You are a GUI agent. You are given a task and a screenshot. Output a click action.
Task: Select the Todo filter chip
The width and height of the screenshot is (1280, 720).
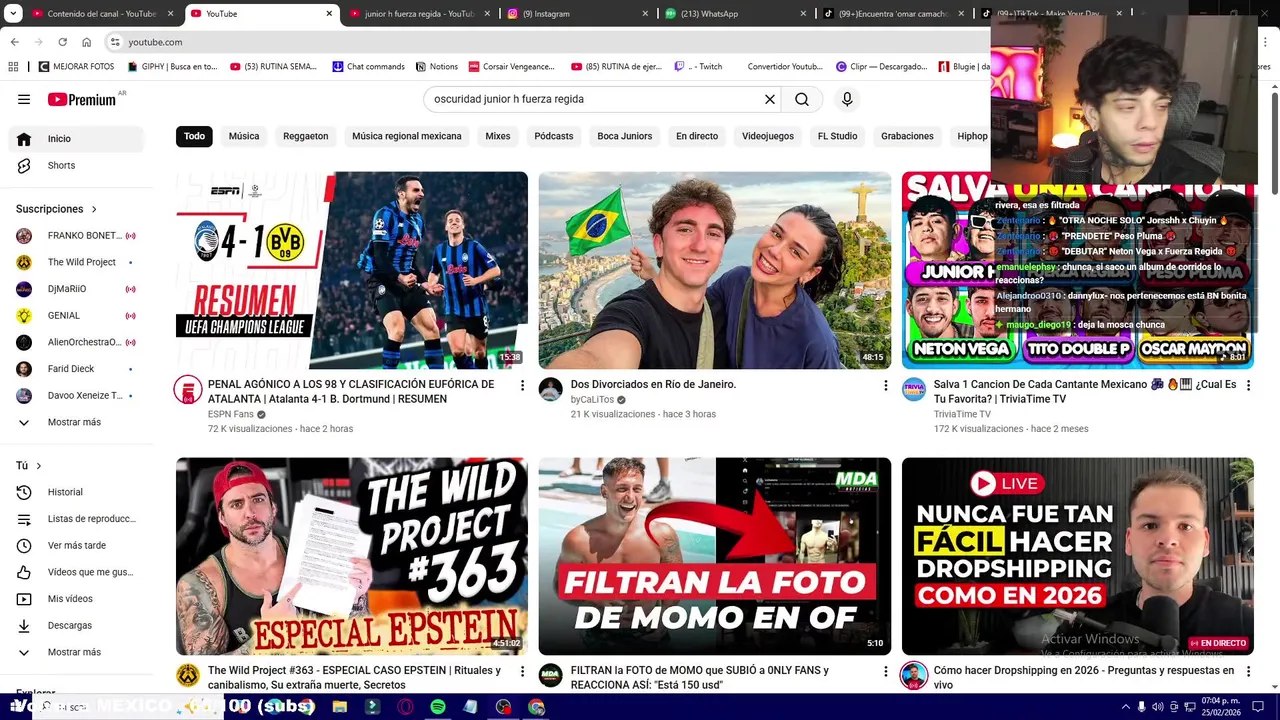[x=194, y=136]
